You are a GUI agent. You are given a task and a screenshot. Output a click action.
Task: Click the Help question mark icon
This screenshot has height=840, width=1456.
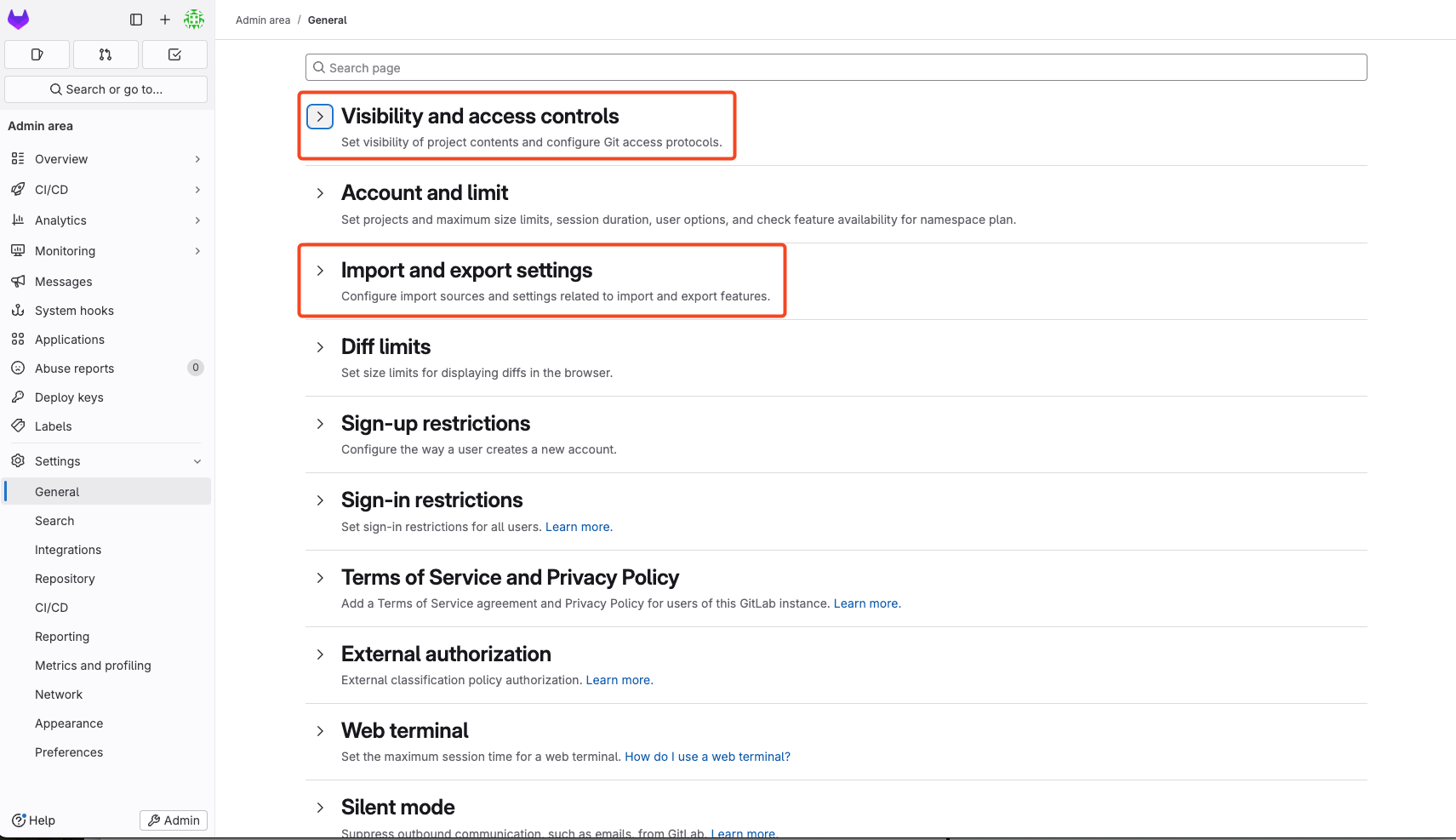(x=19, y=820)
